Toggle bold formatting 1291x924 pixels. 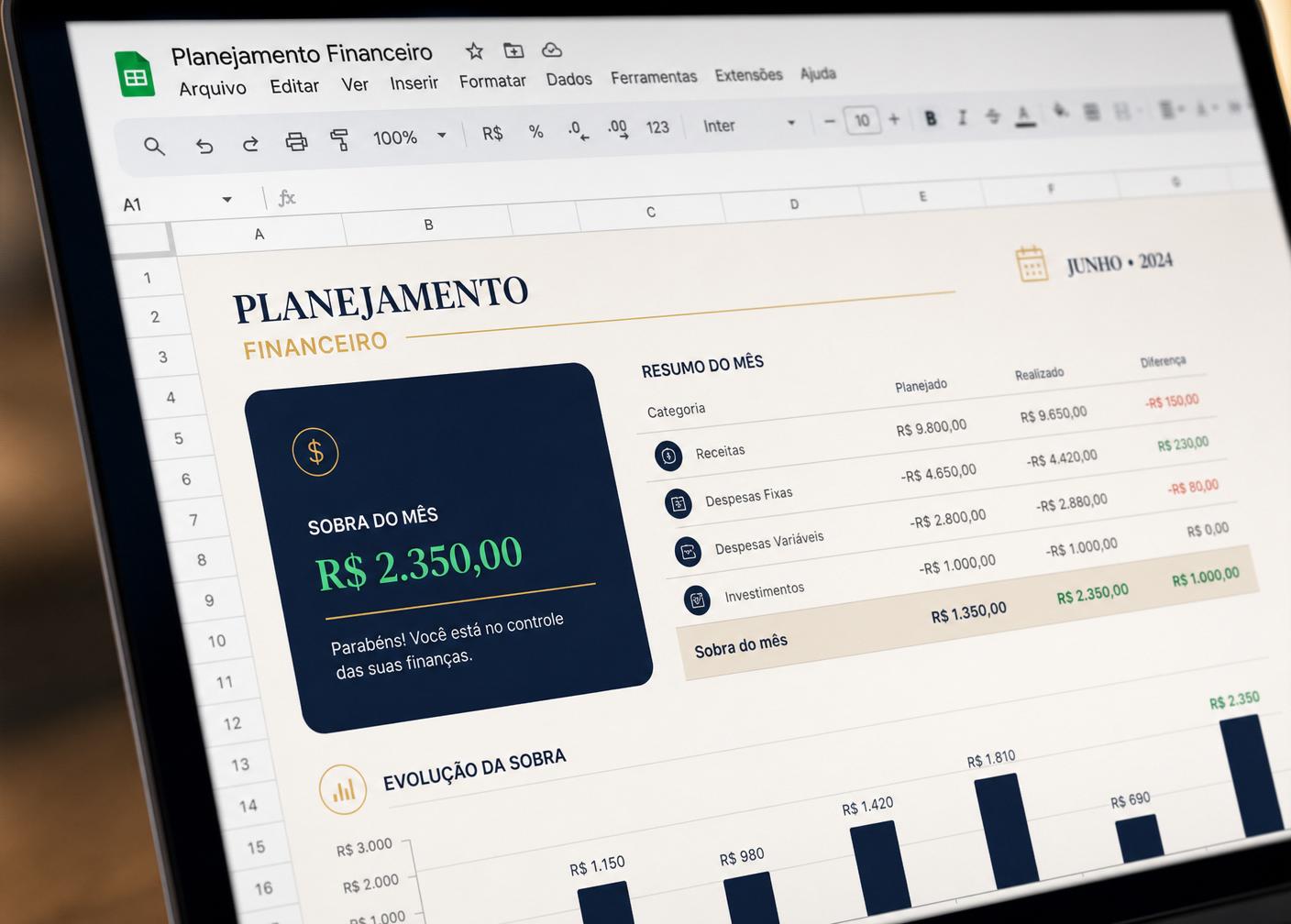tap(931, 118)
